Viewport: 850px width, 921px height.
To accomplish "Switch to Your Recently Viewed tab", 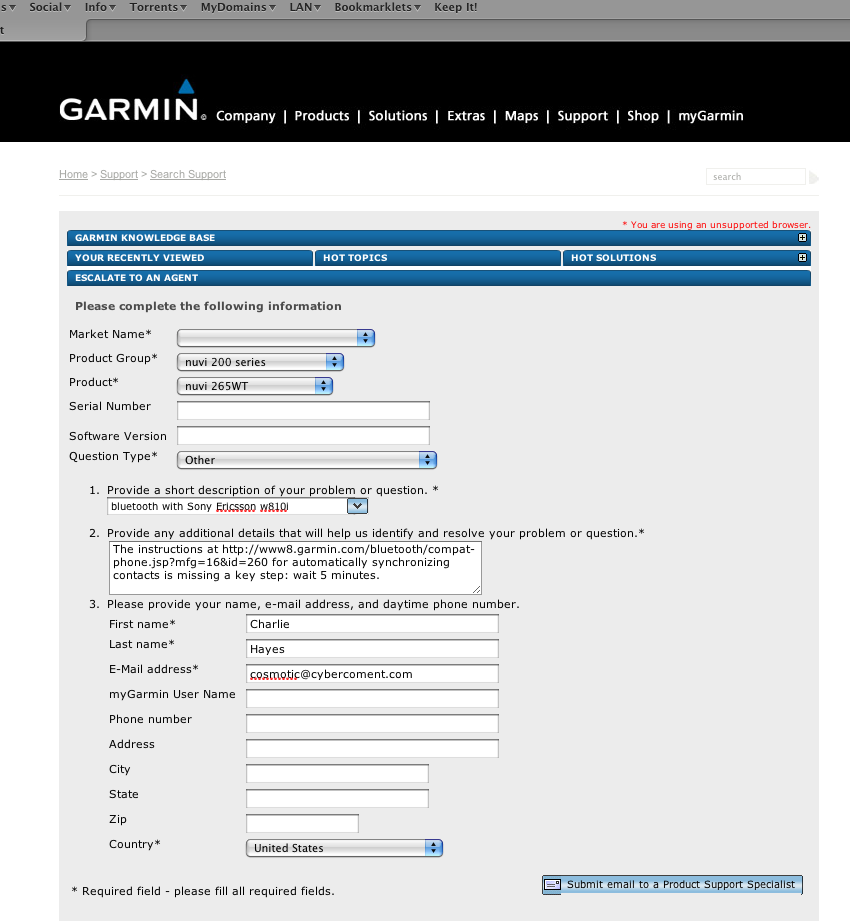I will (190, 258).
